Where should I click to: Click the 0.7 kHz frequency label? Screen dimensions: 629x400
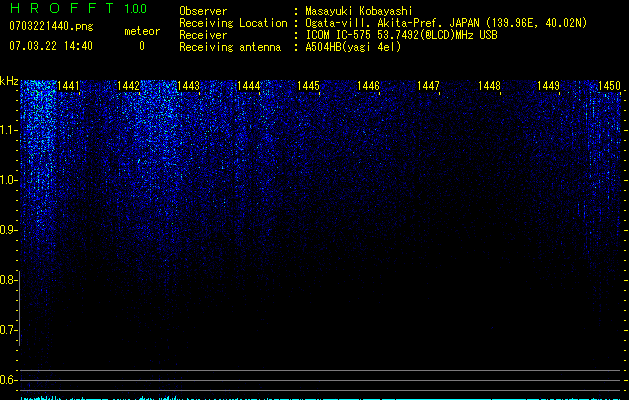click(8, 330)
